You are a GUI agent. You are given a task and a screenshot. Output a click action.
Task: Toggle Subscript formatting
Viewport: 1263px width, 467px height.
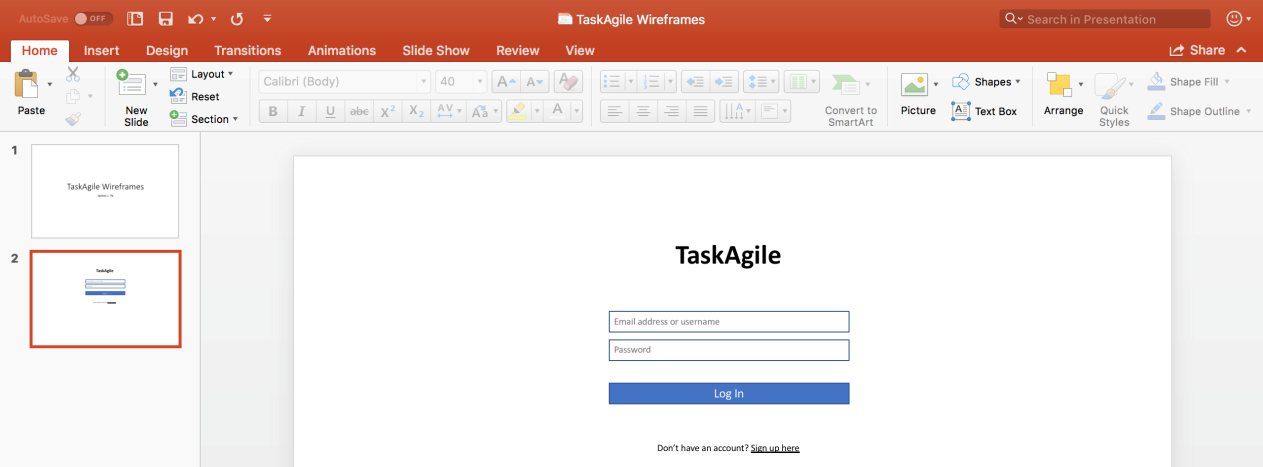tap(417, 111)
